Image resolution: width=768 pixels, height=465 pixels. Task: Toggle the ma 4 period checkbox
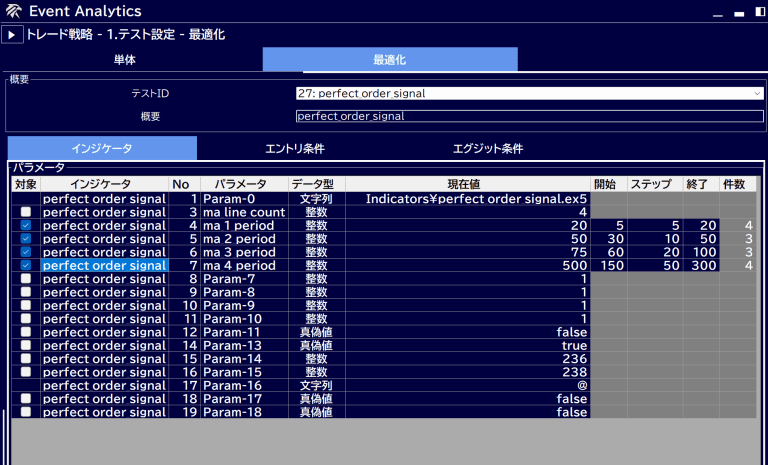(25, 266)
